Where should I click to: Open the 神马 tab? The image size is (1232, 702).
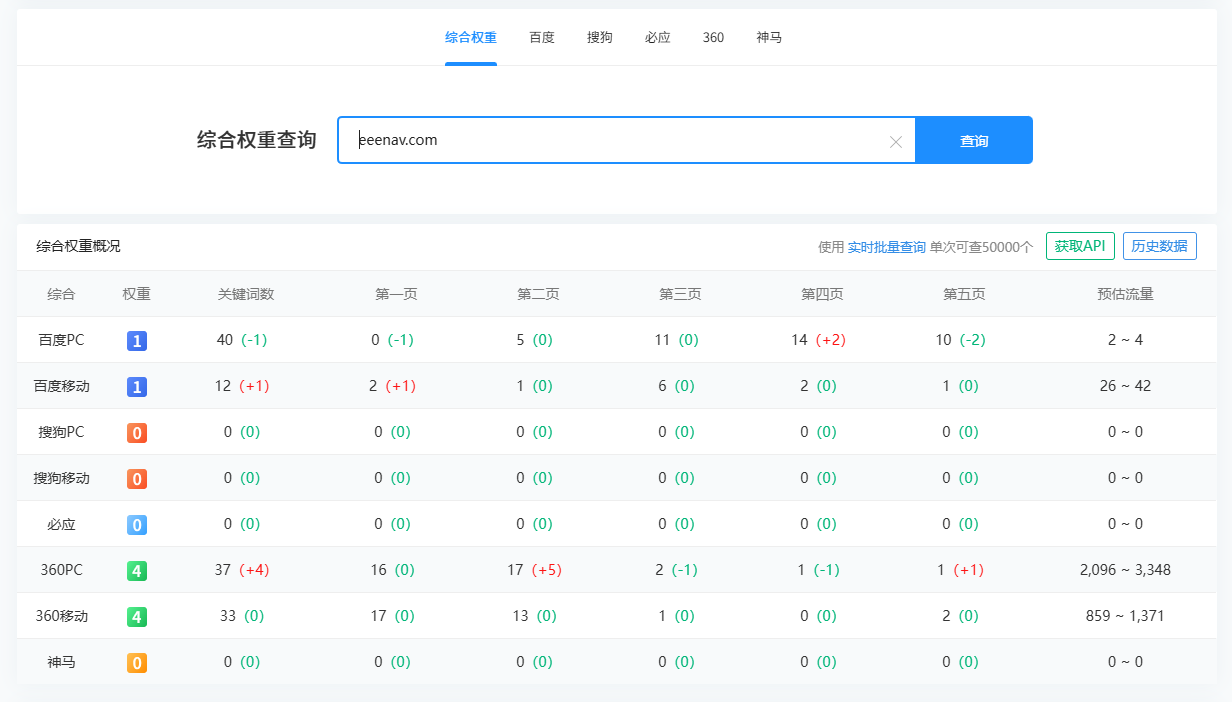point(769,38)
